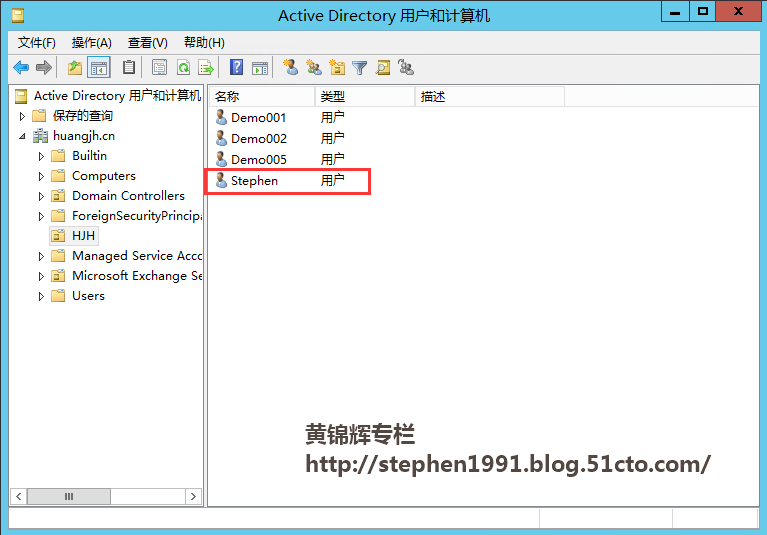Go up one level in tree

point(75,67)
